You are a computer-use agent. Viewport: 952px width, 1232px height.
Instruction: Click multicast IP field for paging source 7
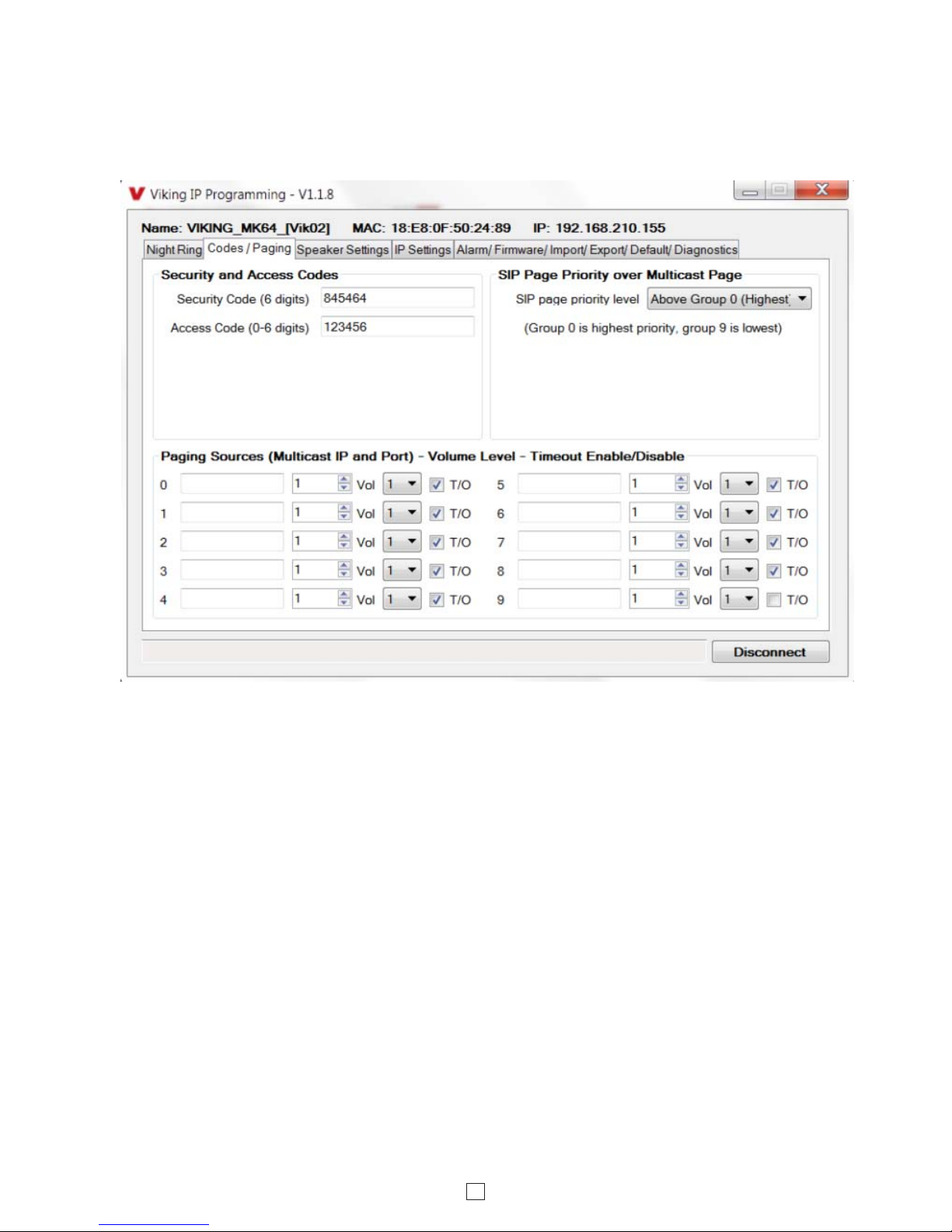(x=570, y=541)
